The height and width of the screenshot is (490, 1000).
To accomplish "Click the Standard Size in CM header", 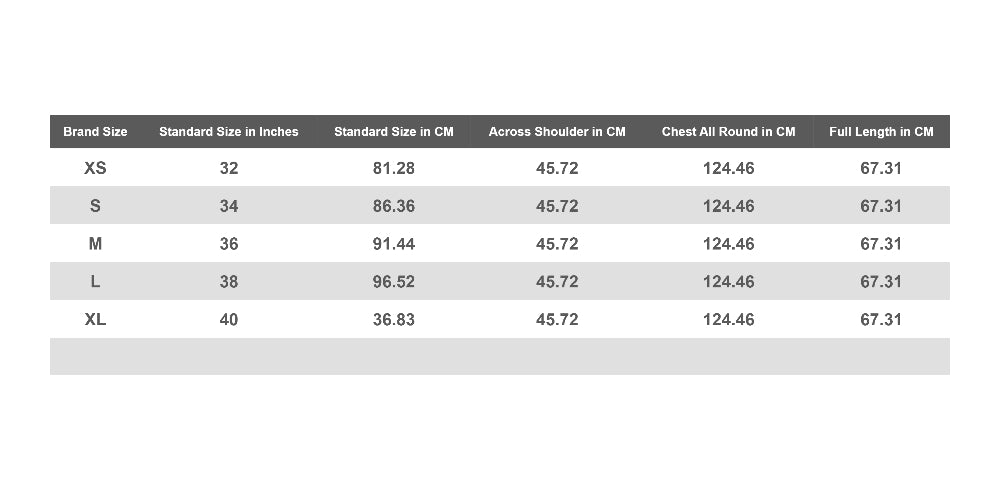I will 393,132.
